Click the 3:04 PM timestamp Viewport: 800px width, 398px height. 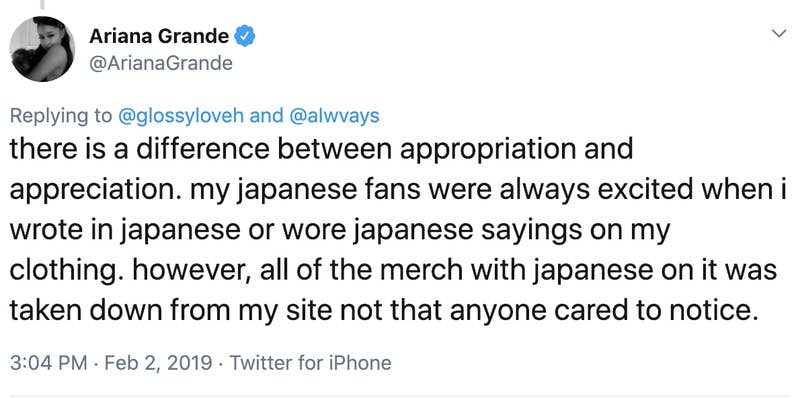48,363
